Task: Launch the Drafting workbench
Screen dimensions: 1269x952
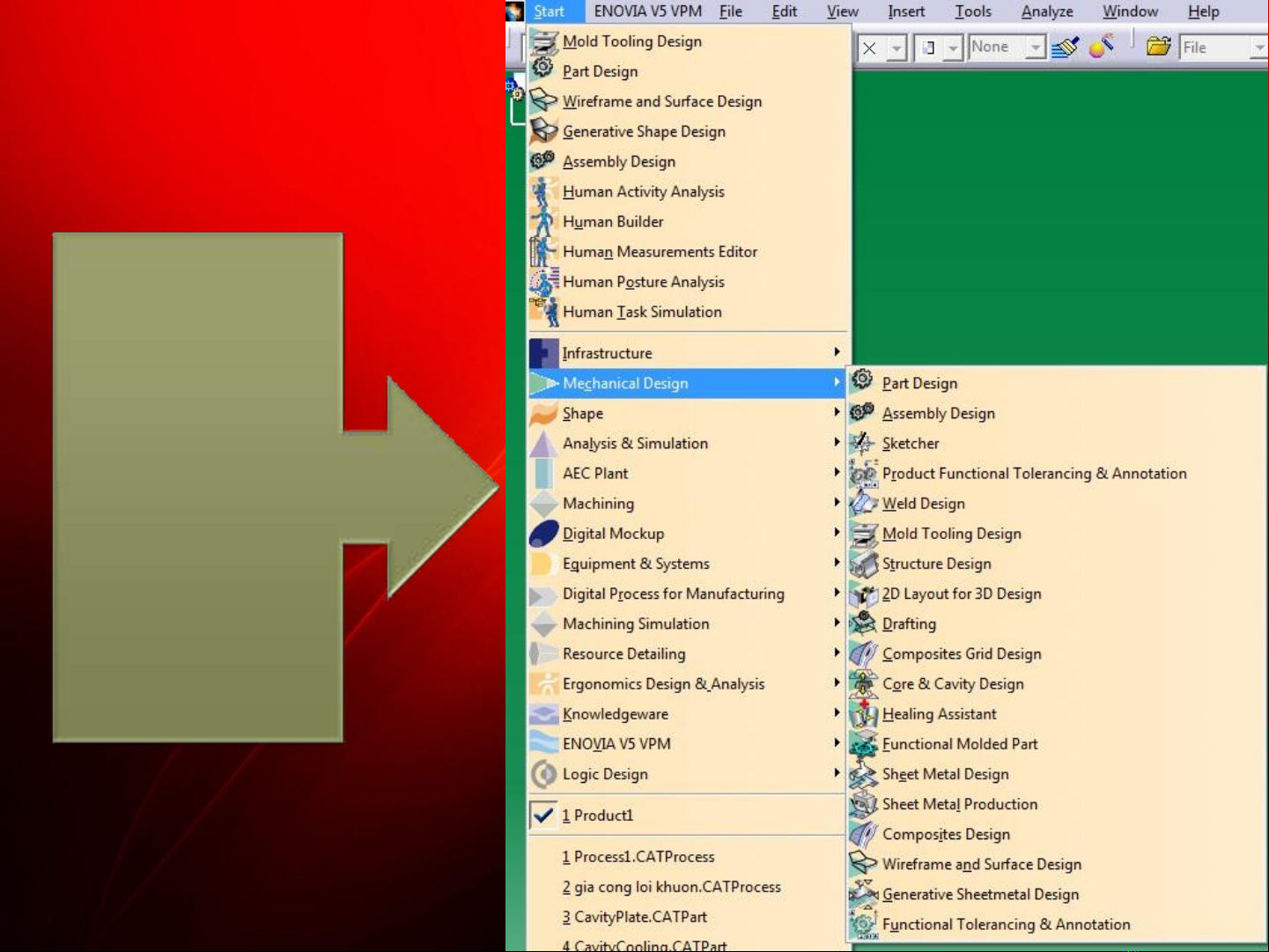Action: (x=1057, y=624)
